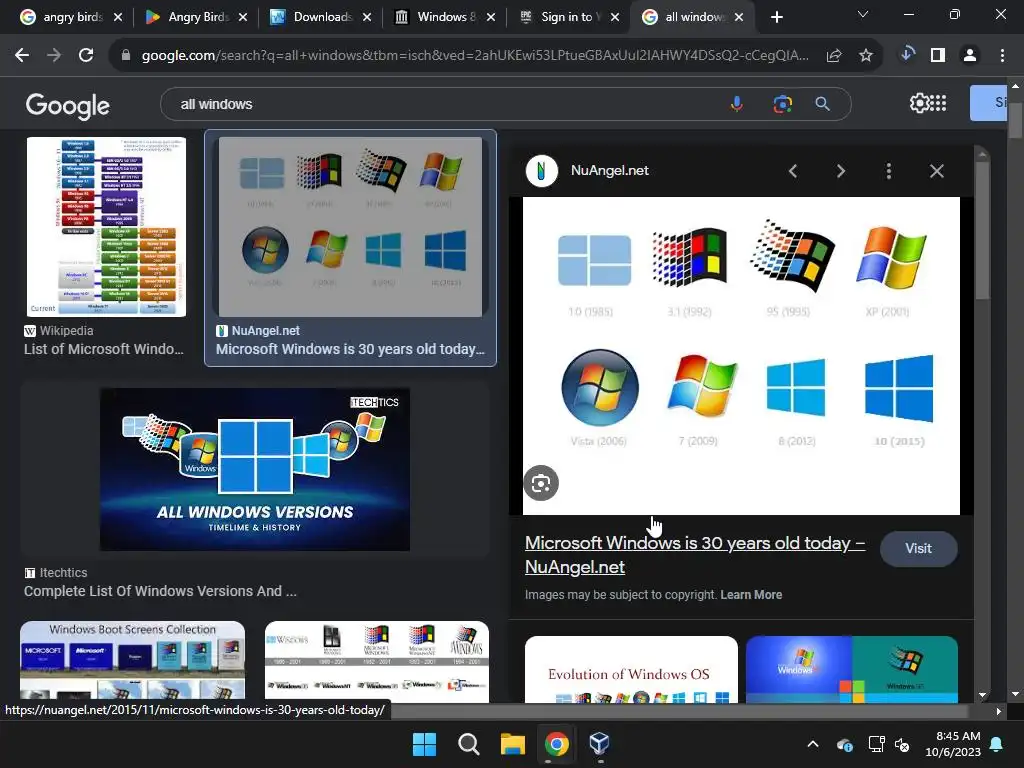This screenshot has width=1024, height=768.
Task: Open the Chrome profile menu
Action: click(x=970, y=56)
